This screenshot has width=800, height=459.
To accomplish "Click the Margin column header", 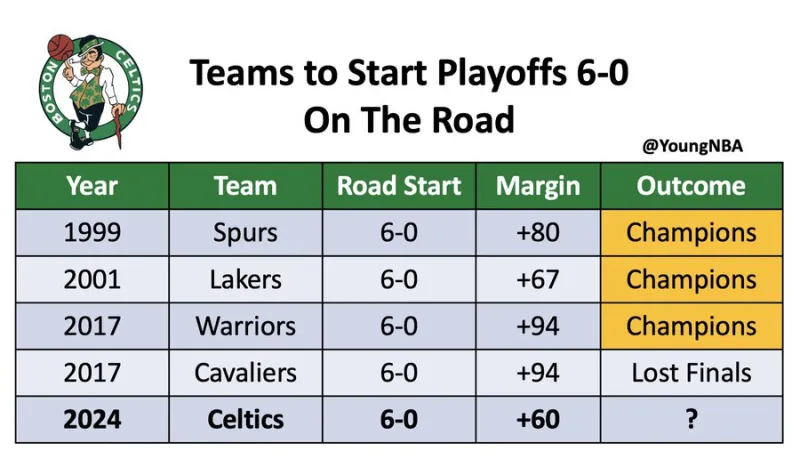I will tap(538, 186).
